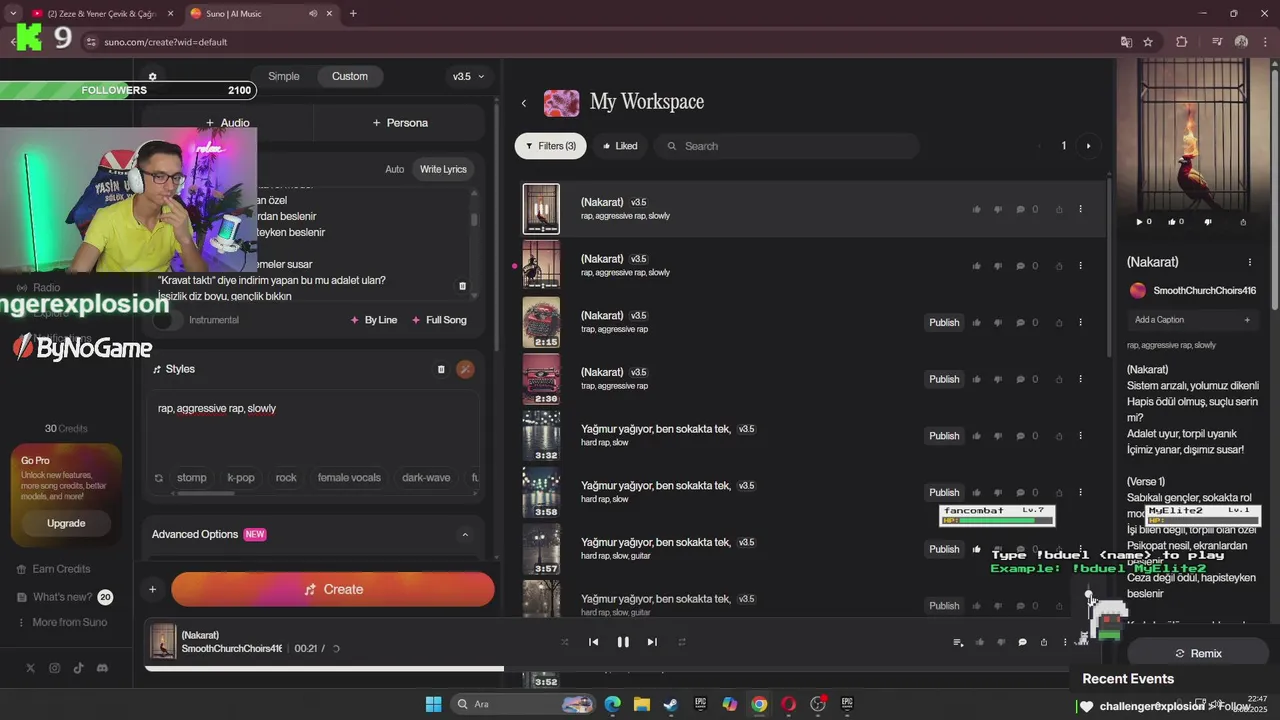Like the song from the detail panel cover
The image size is (1280, 720).
coord(1176,222)
